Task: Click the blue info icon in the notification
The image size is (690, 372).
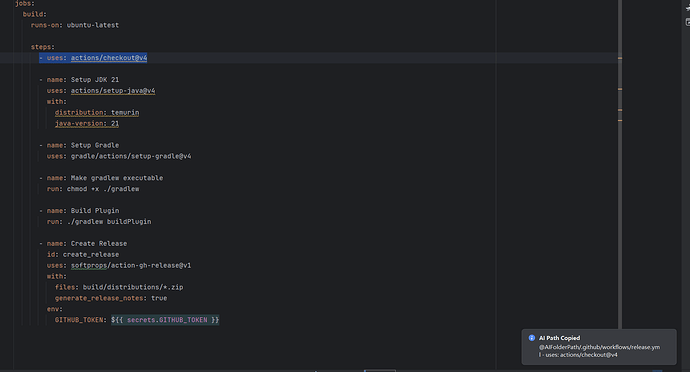Action: click(x=532, y=338)
